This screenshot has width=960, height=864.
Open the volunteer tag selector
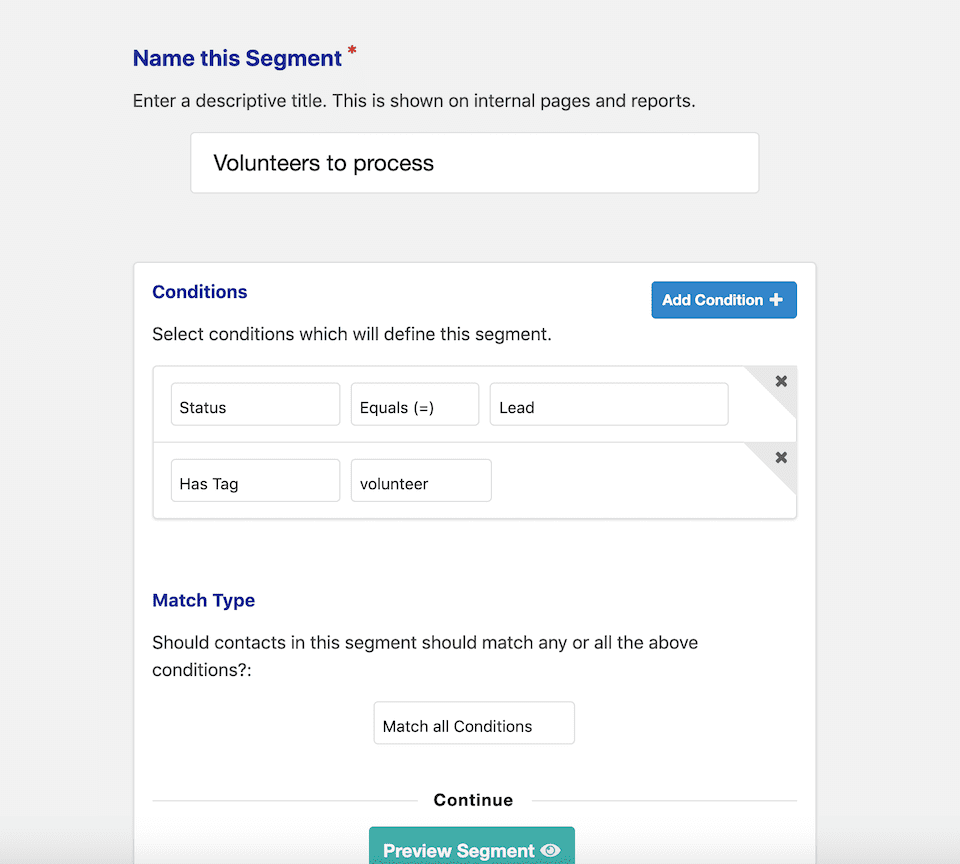coord(420,480)
